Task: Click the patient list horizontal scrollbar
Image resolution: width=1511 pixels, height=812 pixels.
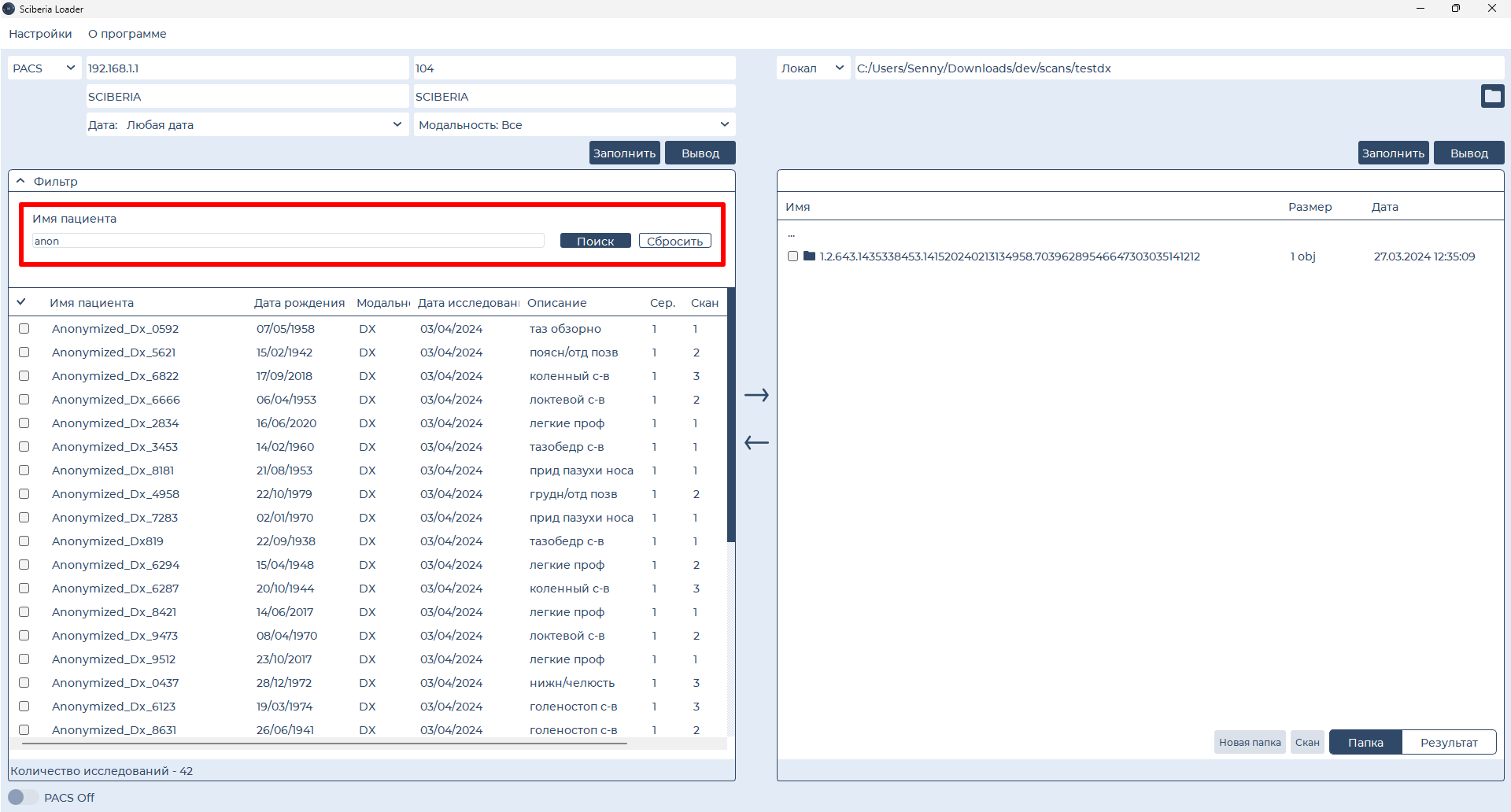Action: (324, 743)
